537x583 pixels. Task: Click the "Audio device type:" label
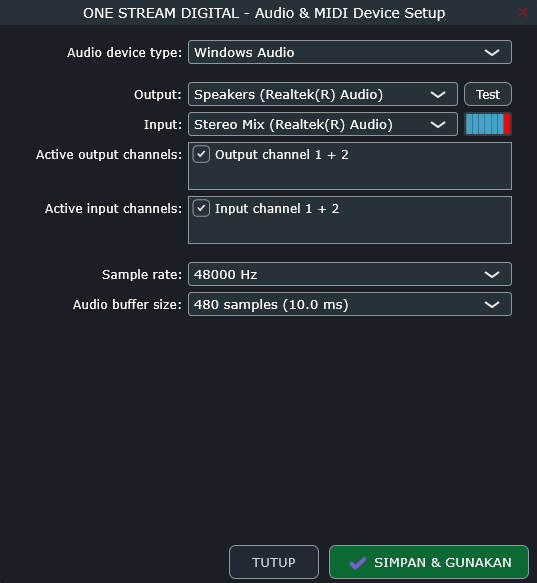click(x=125, y=52)
